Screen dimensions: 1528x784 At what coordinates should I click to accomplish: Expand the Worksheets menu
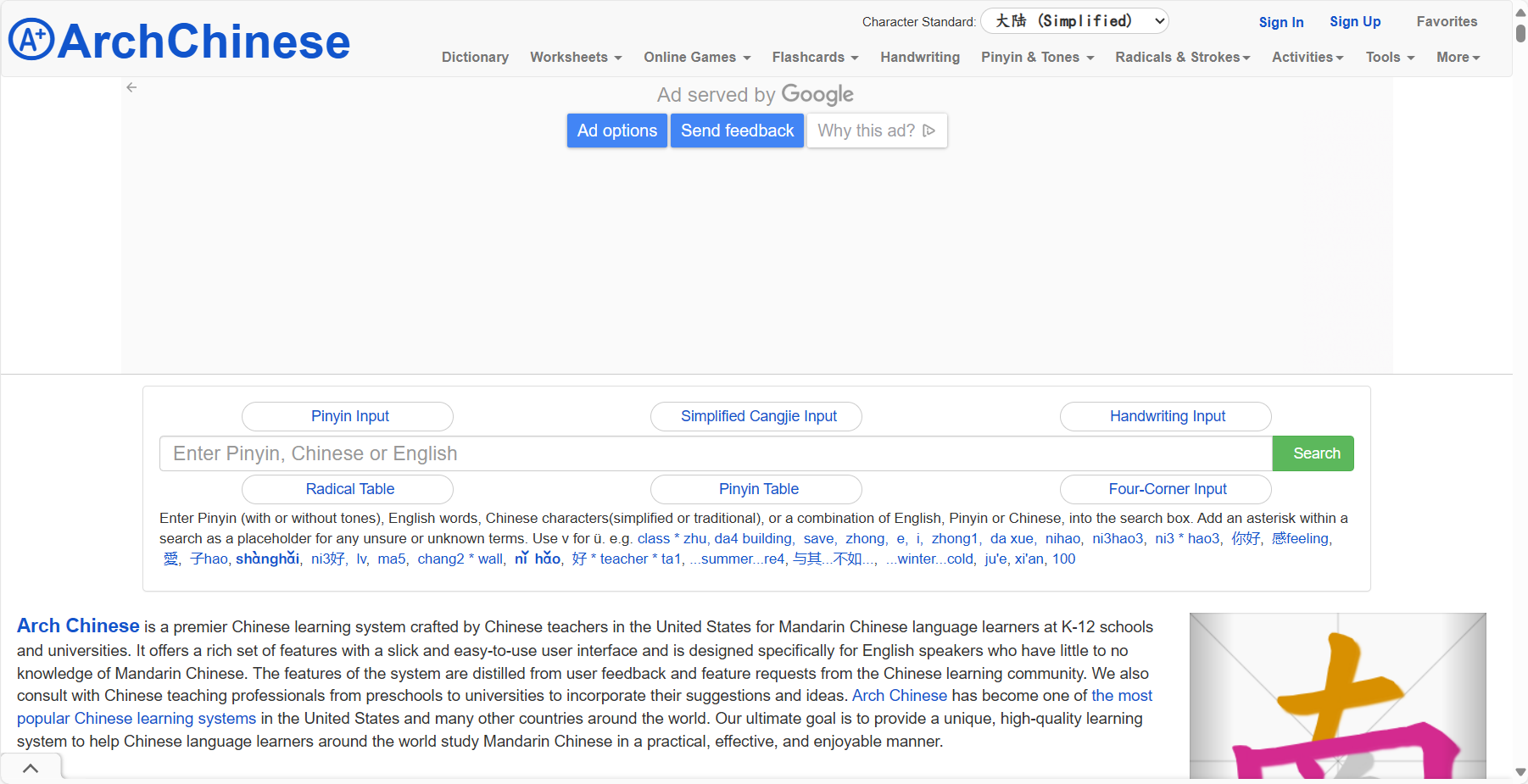(x=576, y=57)
